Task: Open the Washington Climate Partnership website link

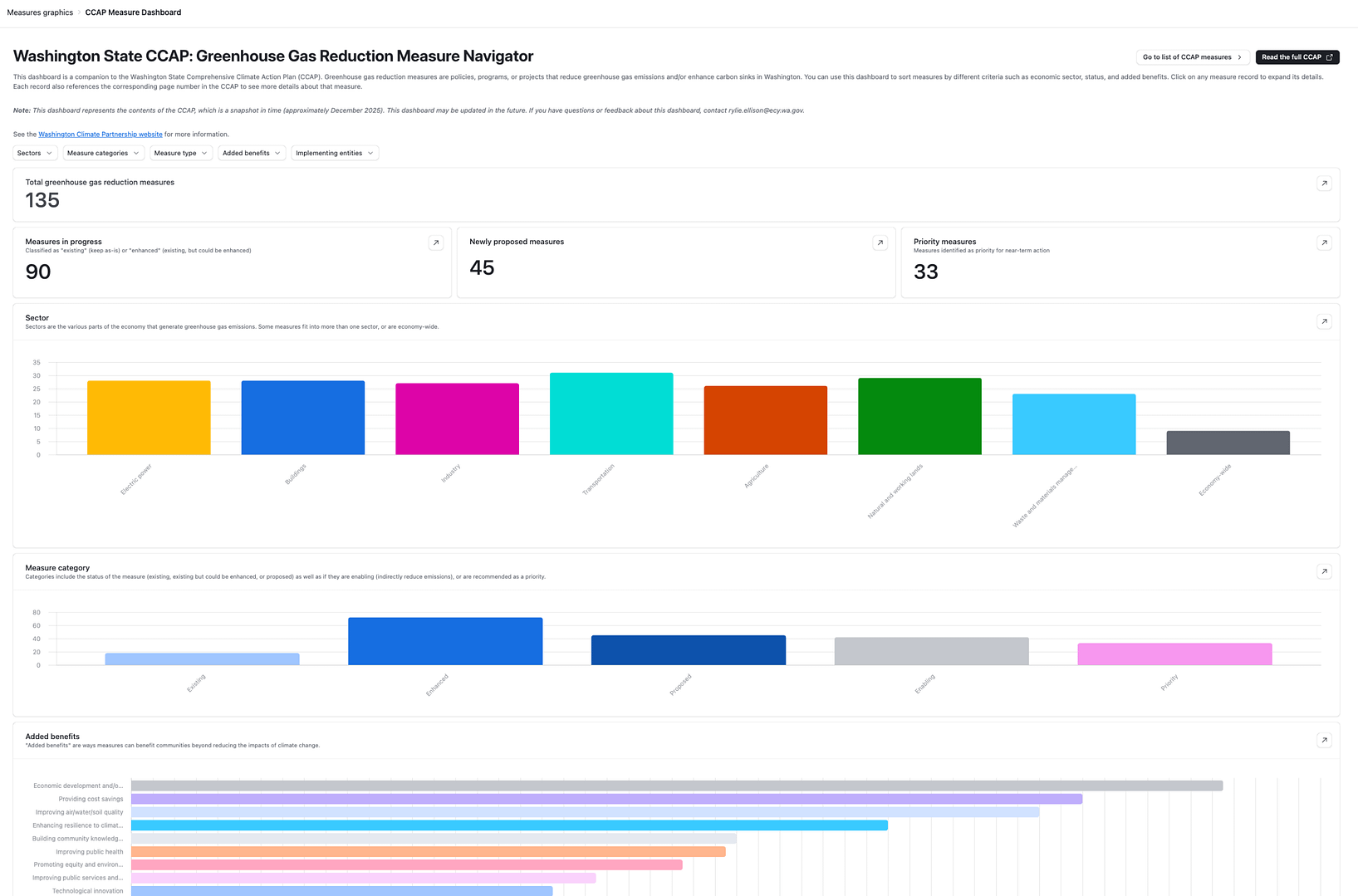Action: [101, 135]
